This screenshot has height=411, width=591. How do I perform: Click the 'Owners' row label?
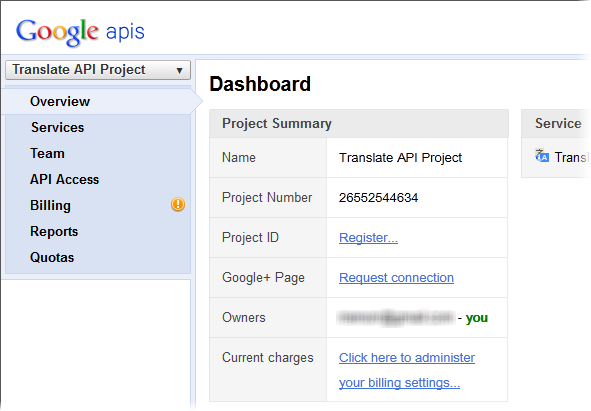(243, 317)
